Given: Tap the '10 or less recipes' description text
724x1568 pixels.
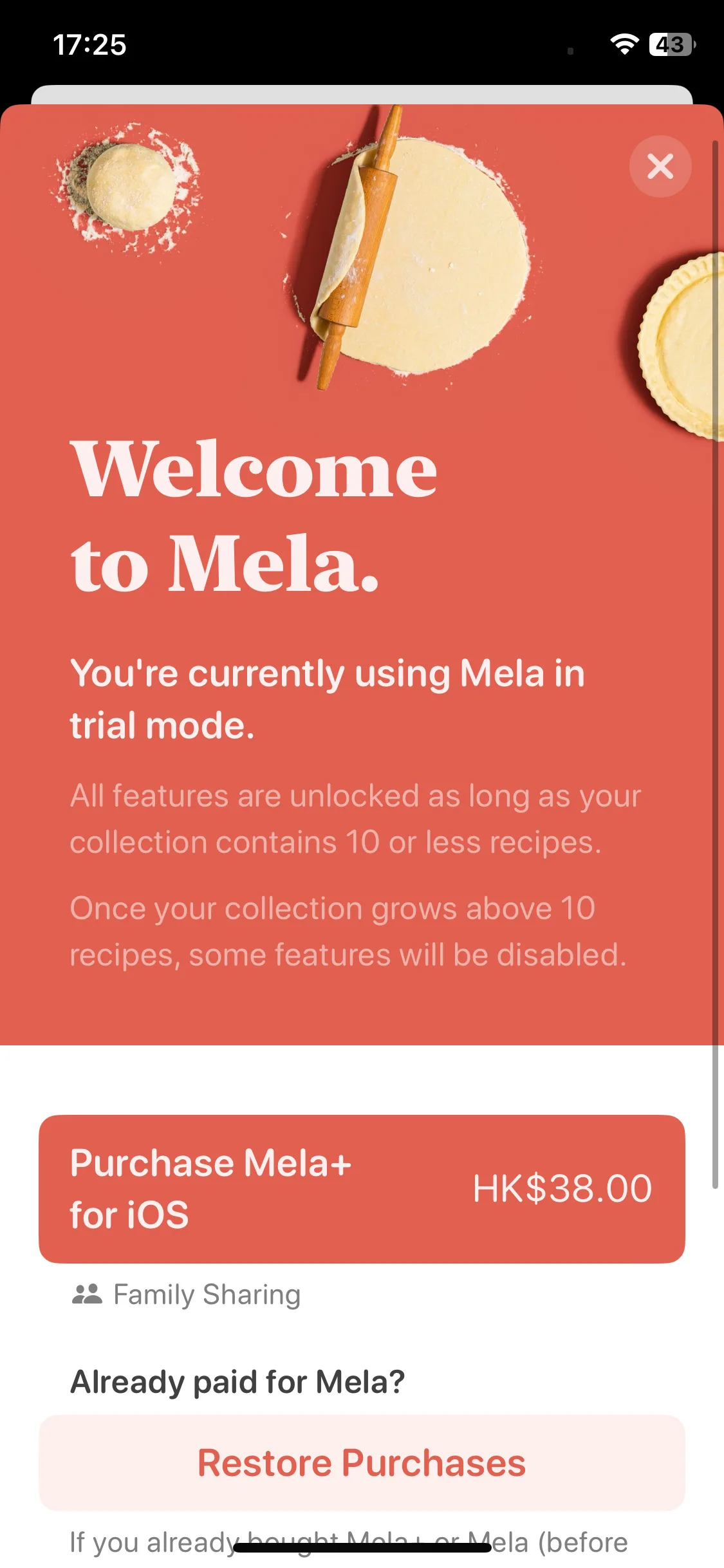Looking at the screenshot, I should click(x=355, y=819).
